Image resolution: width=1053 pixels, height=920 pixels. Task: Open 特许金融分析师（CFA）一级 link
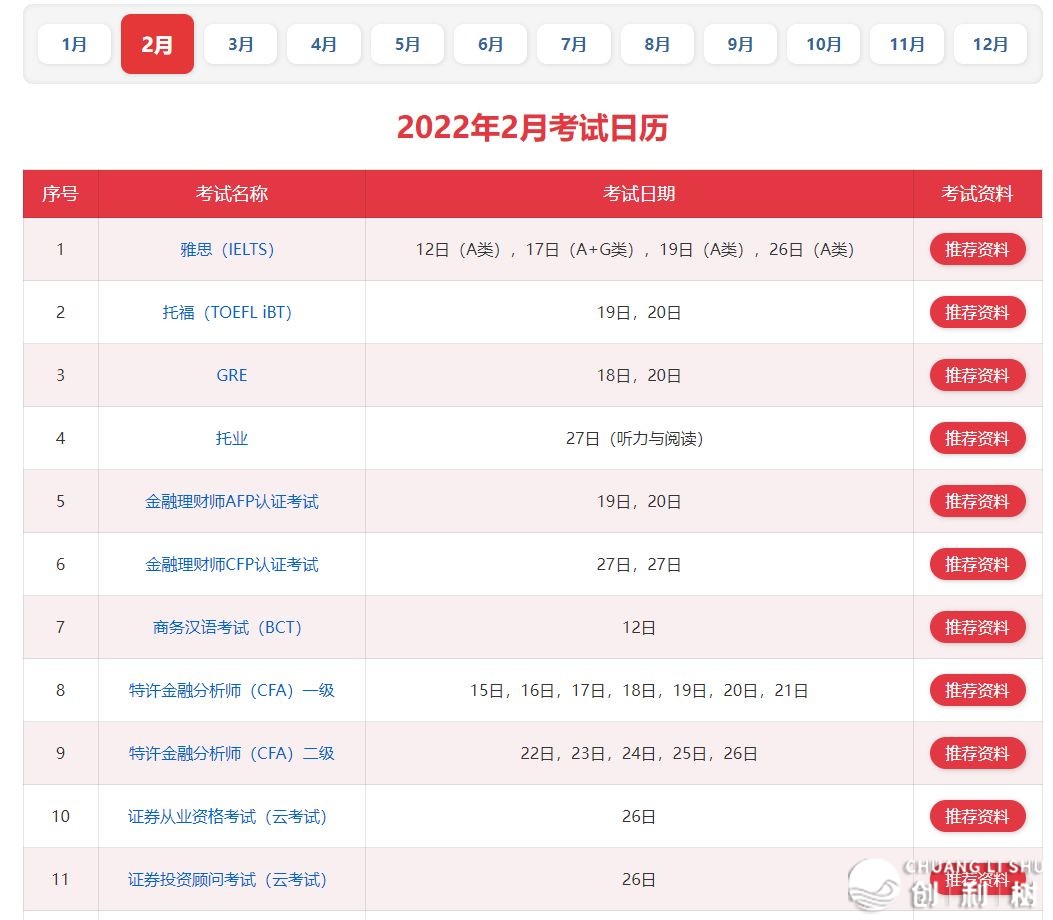(x=232, y=690)
